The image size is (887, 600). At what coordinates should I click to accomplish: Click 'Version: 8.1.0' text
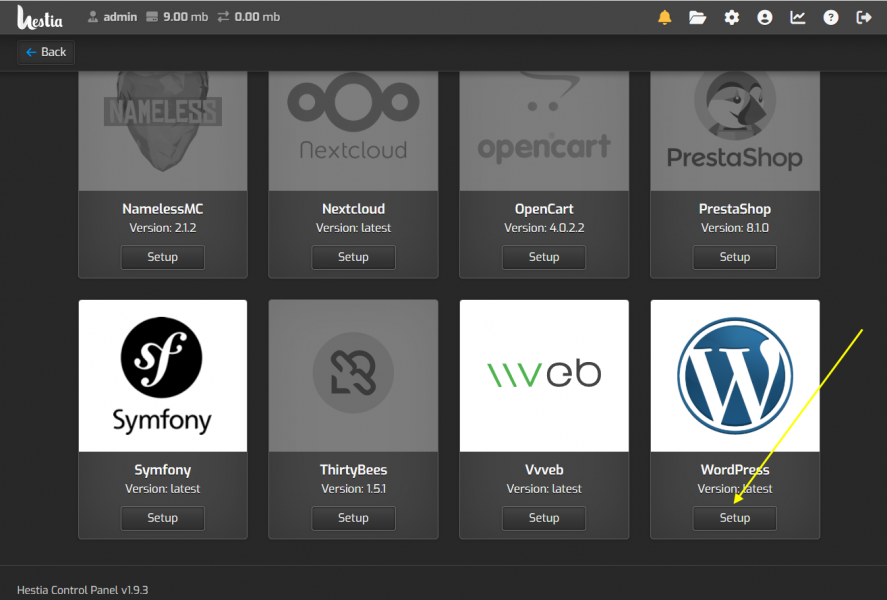click(x=734, y=228)
